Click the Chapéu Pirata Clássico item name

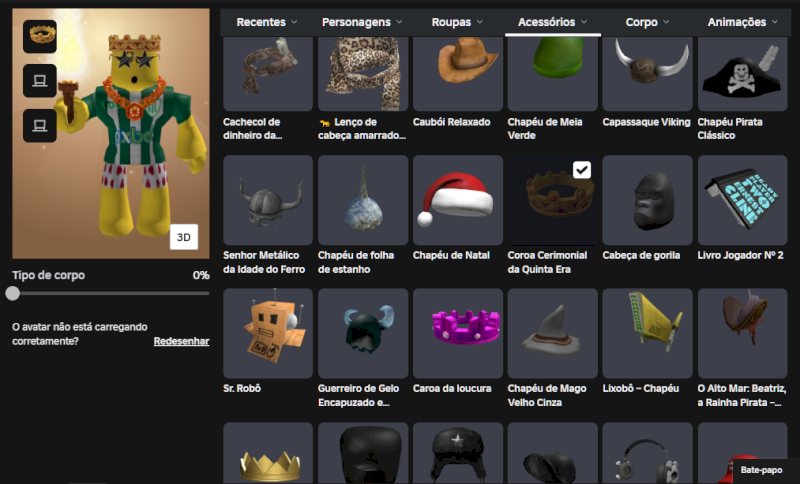pyautogui.click(x=730, y=129)
